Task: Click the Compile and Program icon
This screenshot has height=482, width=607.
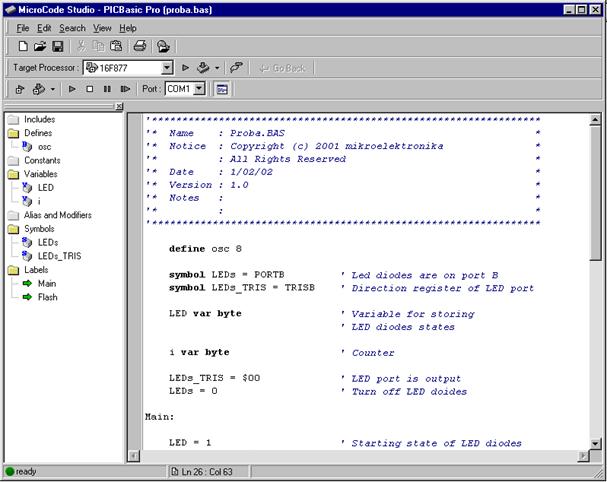Action: [x=203, y=68]
